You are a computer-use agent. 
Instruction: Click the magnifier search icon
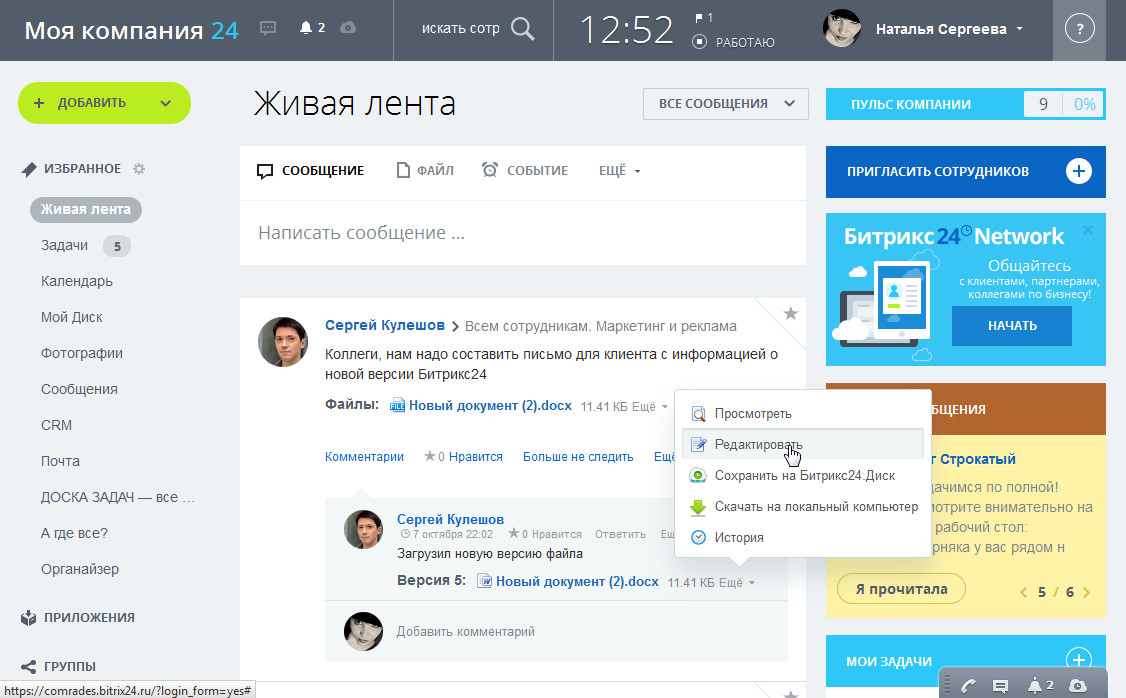(522, 29)
